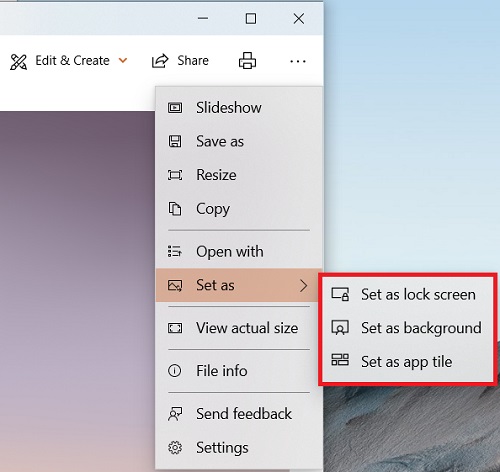Image resolution: width=500 pixels, height=472 pixels.
Task: Click the floppy disk Save as icon
Action: 175,141
